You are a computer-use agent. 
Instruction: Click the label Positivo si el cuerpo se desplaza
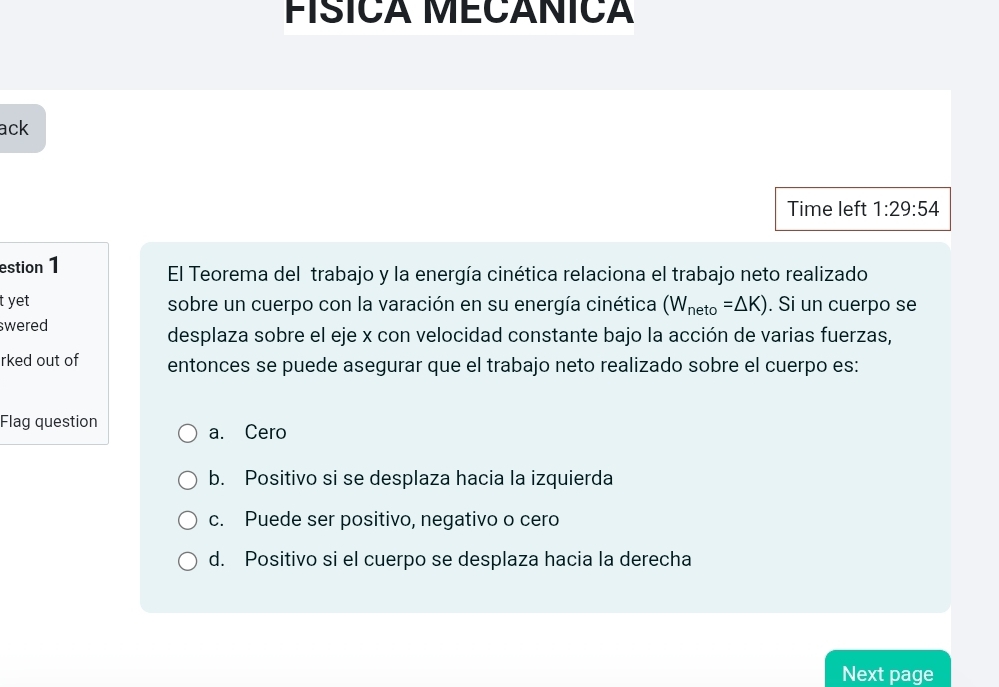click(x=467, y=559)
